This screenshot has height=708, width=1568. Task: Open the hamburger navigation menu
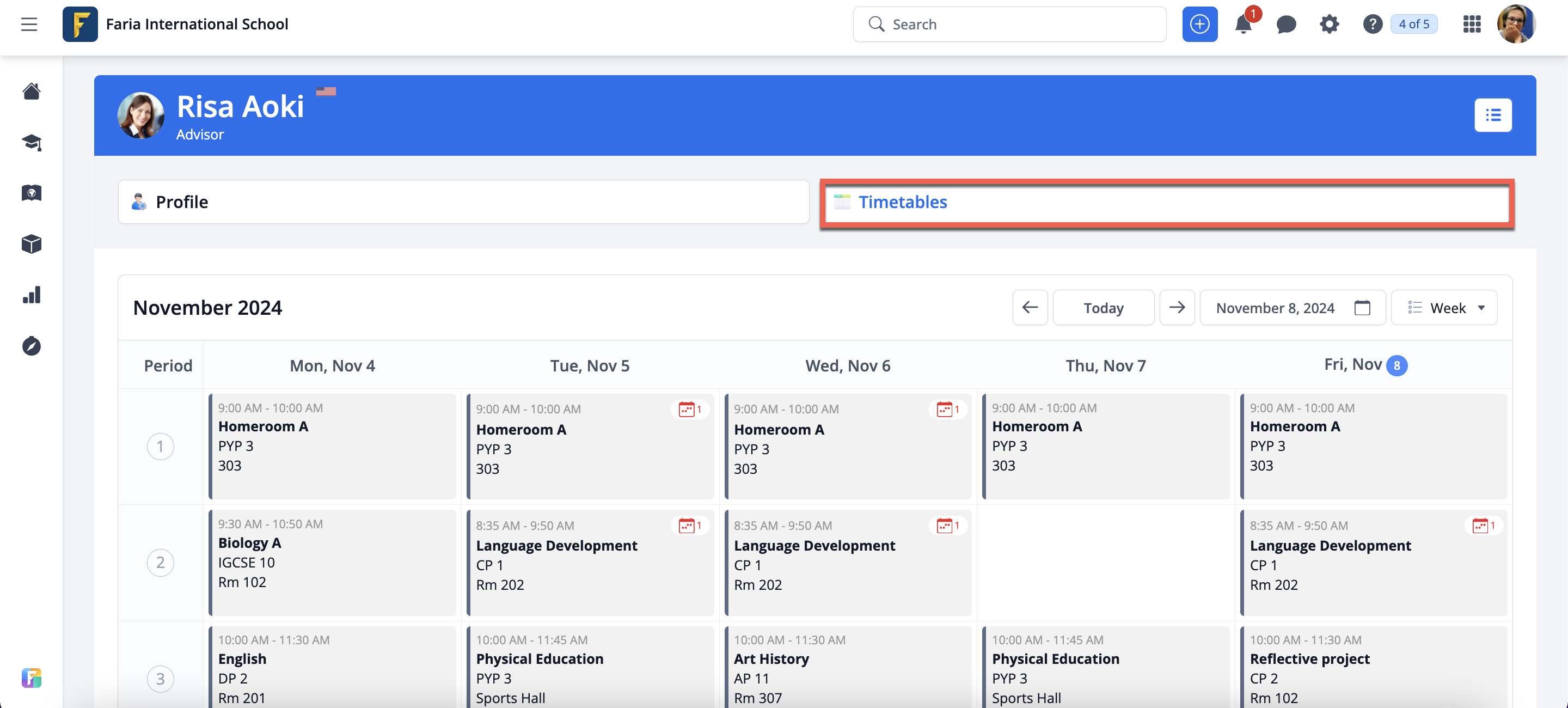pyautogui.click(x=29, y=25)
